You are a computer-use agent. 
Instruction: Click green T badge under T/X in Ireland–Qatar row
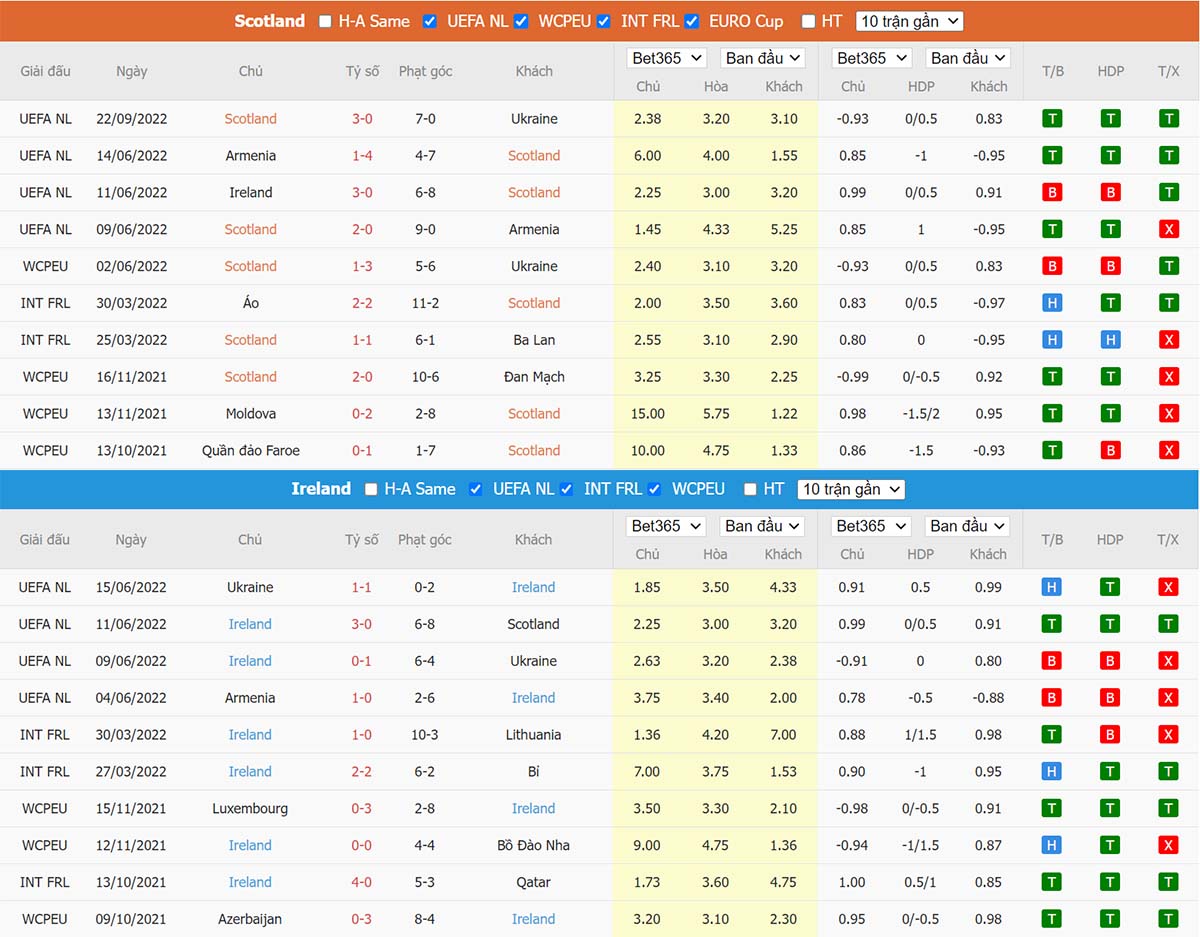tap(1168, 882)
